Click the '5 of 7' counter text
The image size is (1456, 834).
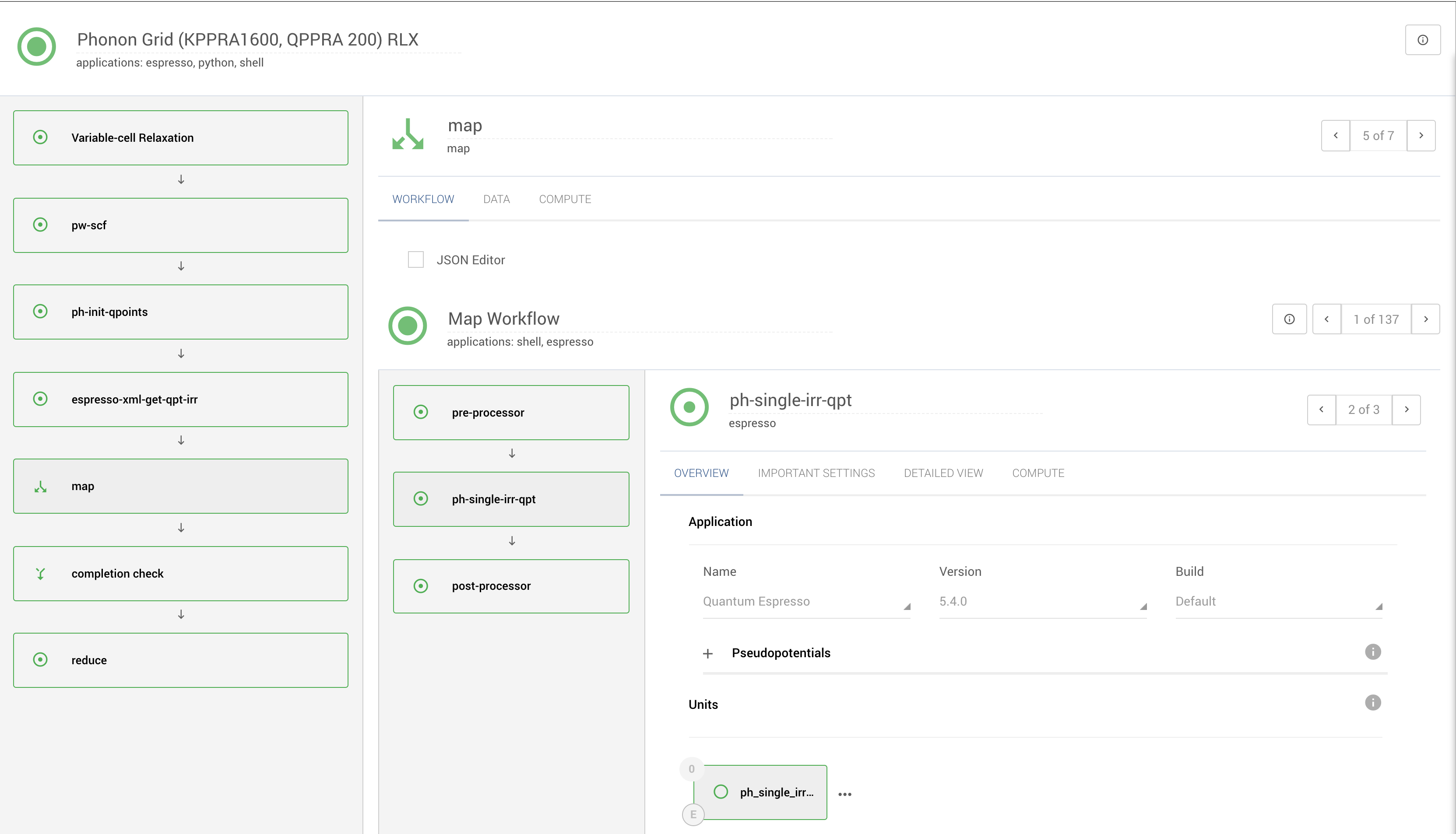tap(1378, 136)
